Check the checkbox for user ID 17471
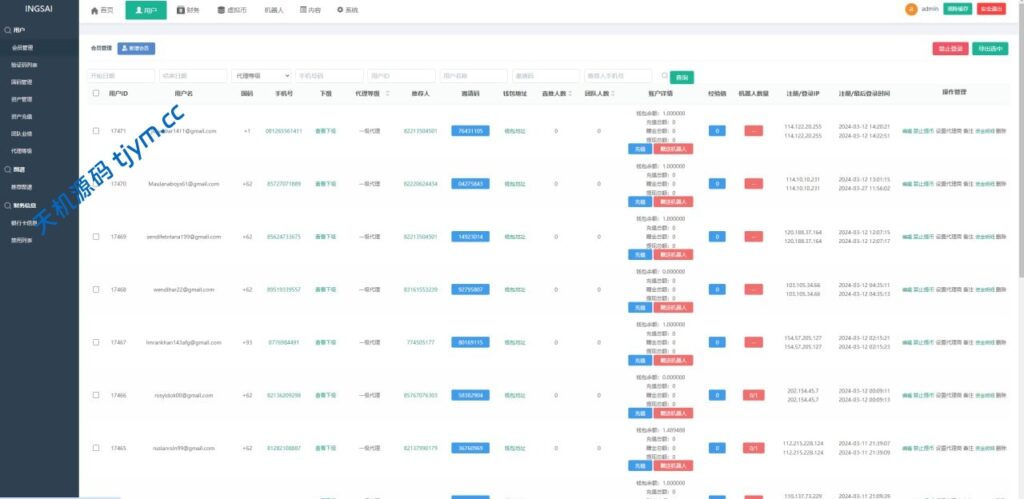The width and height of the screenshot is (1024, 499). click(x=96, y=131)
